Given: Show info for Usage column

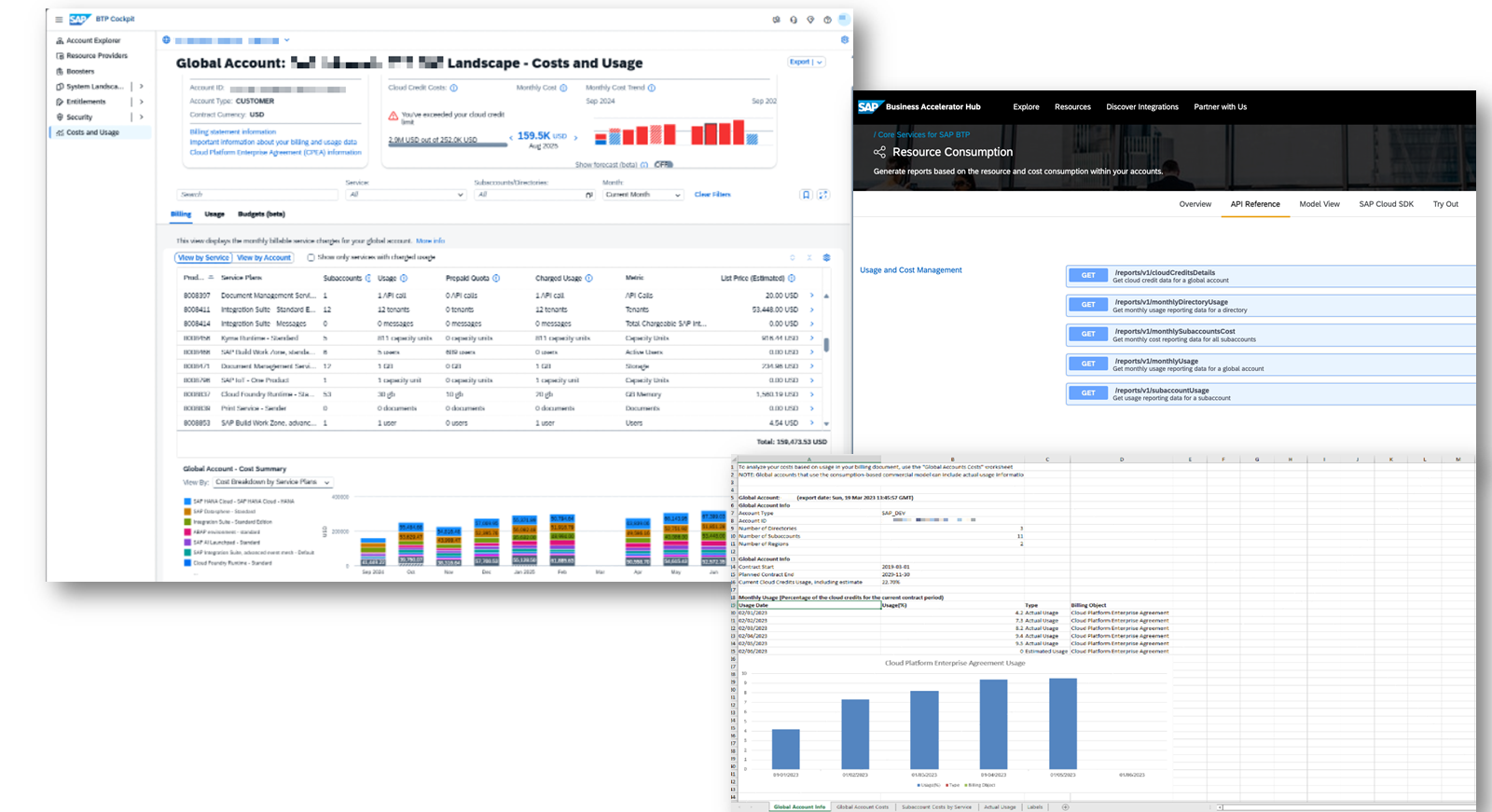Looking at the screenshot, I should (404, 278).
